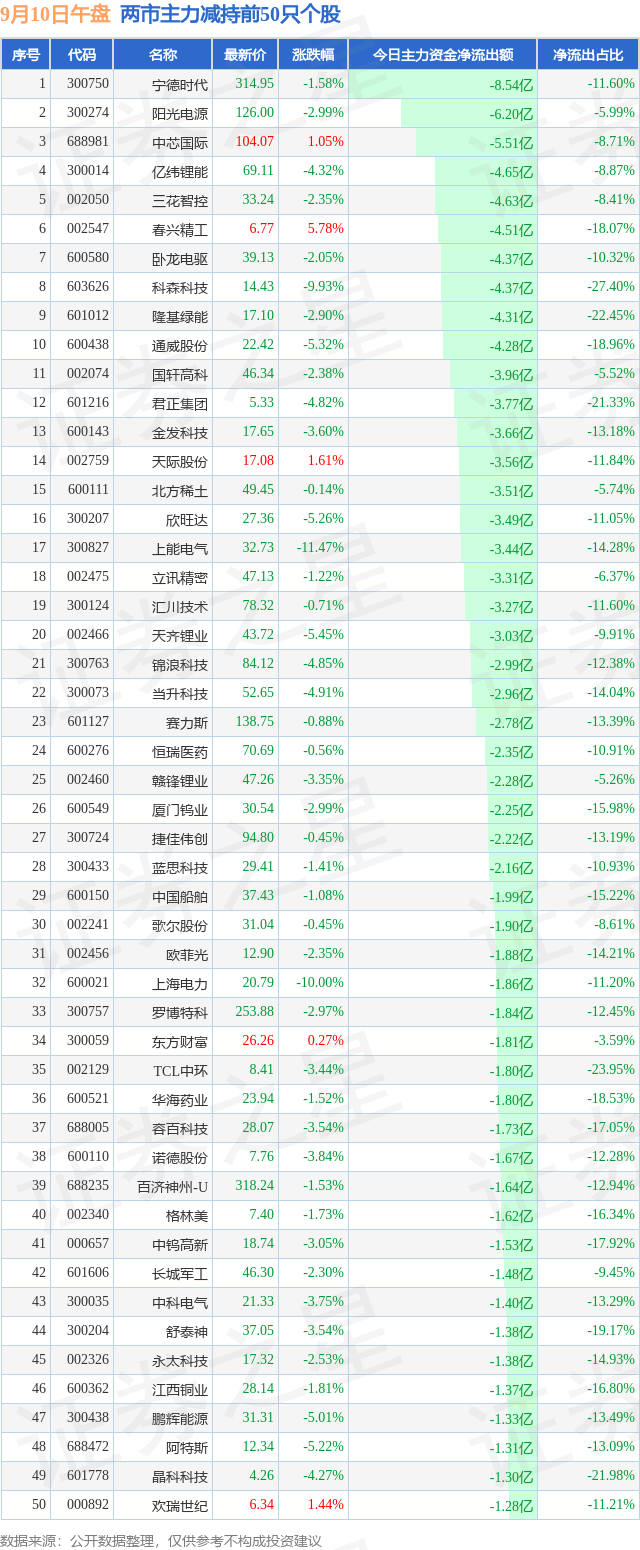Click the stock name 捷佳伟创
Image resolution: width=640 pixels, height=1550 pixels.
pos(180,839)
